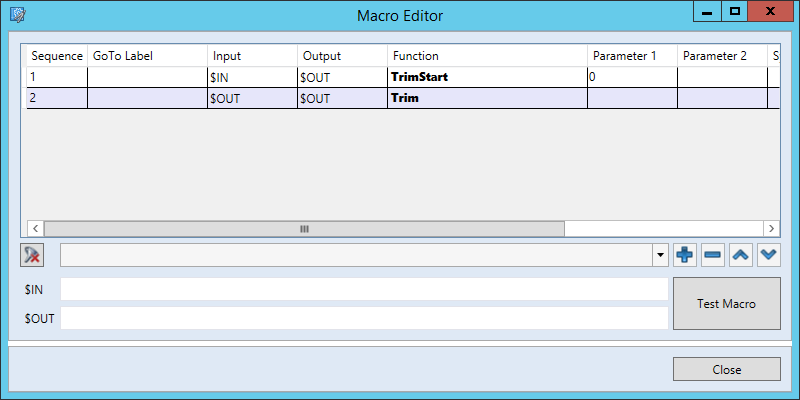Click the Parameter 1 cell containing 0
This screenshot has width=800, height=400.
coord(632,76)
